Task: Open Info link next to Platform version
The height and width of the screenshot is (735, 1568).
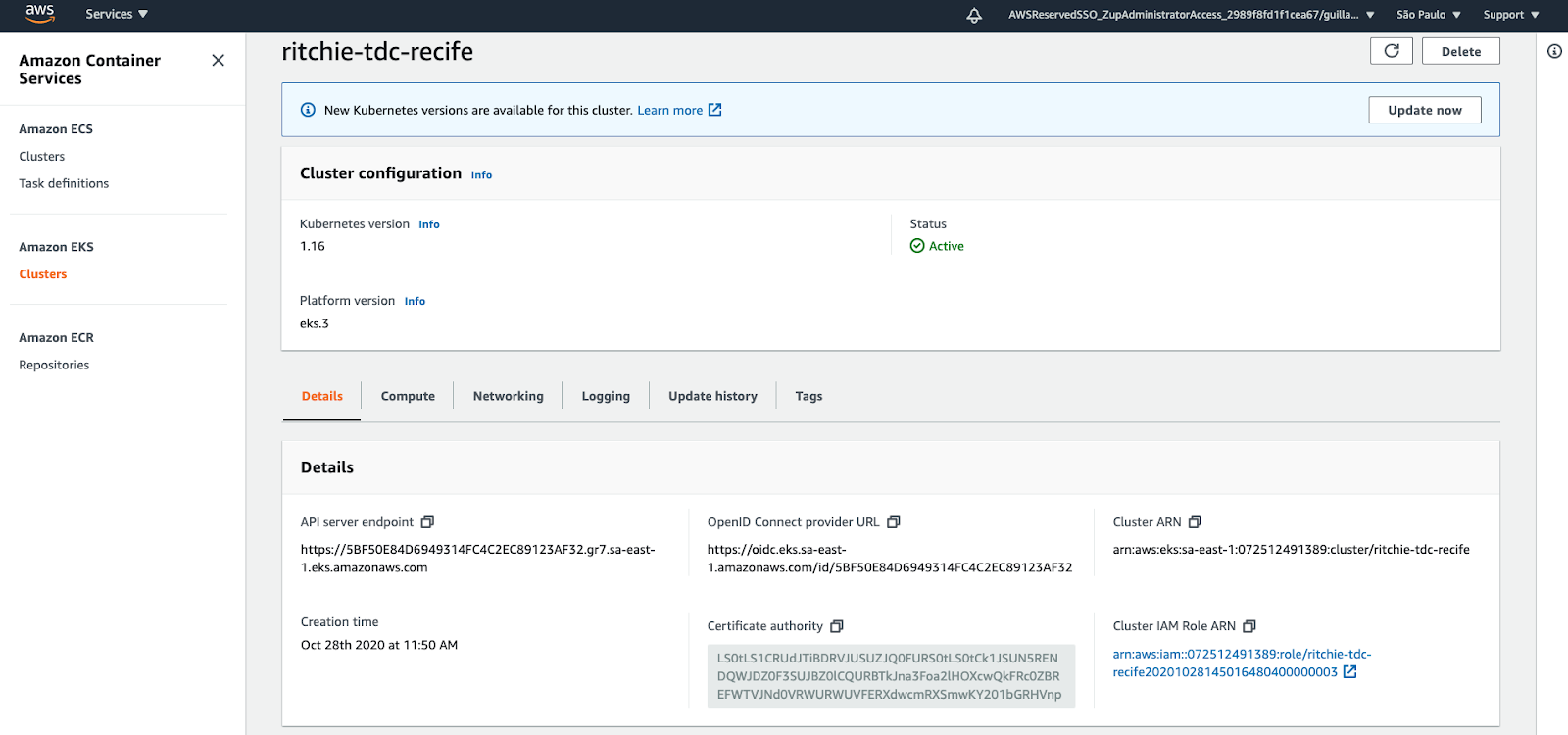Action: pos(415,301)
